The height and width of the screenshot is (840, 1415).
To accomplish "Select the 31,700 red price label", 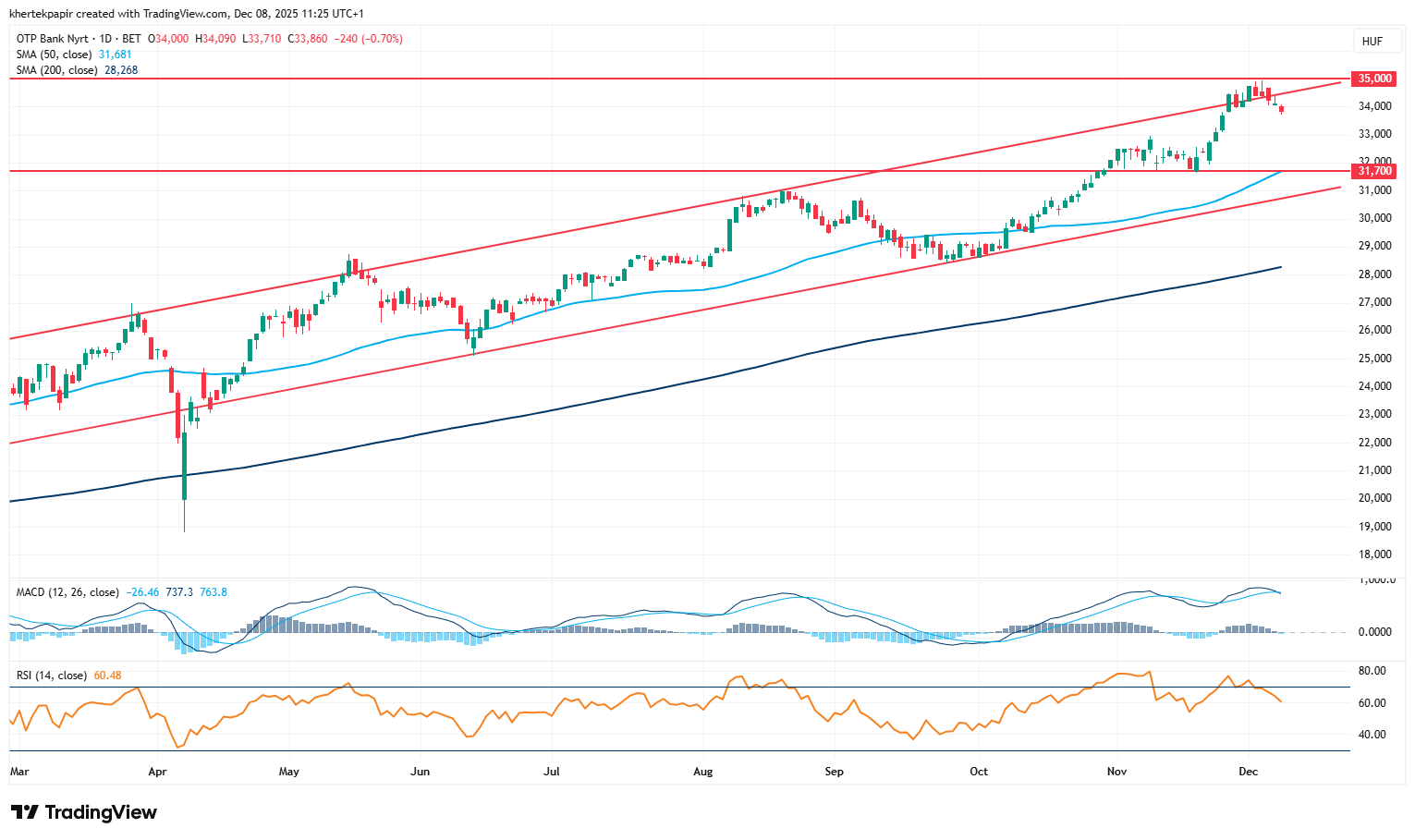I will pyautogui.click(x=1373, y=171).
